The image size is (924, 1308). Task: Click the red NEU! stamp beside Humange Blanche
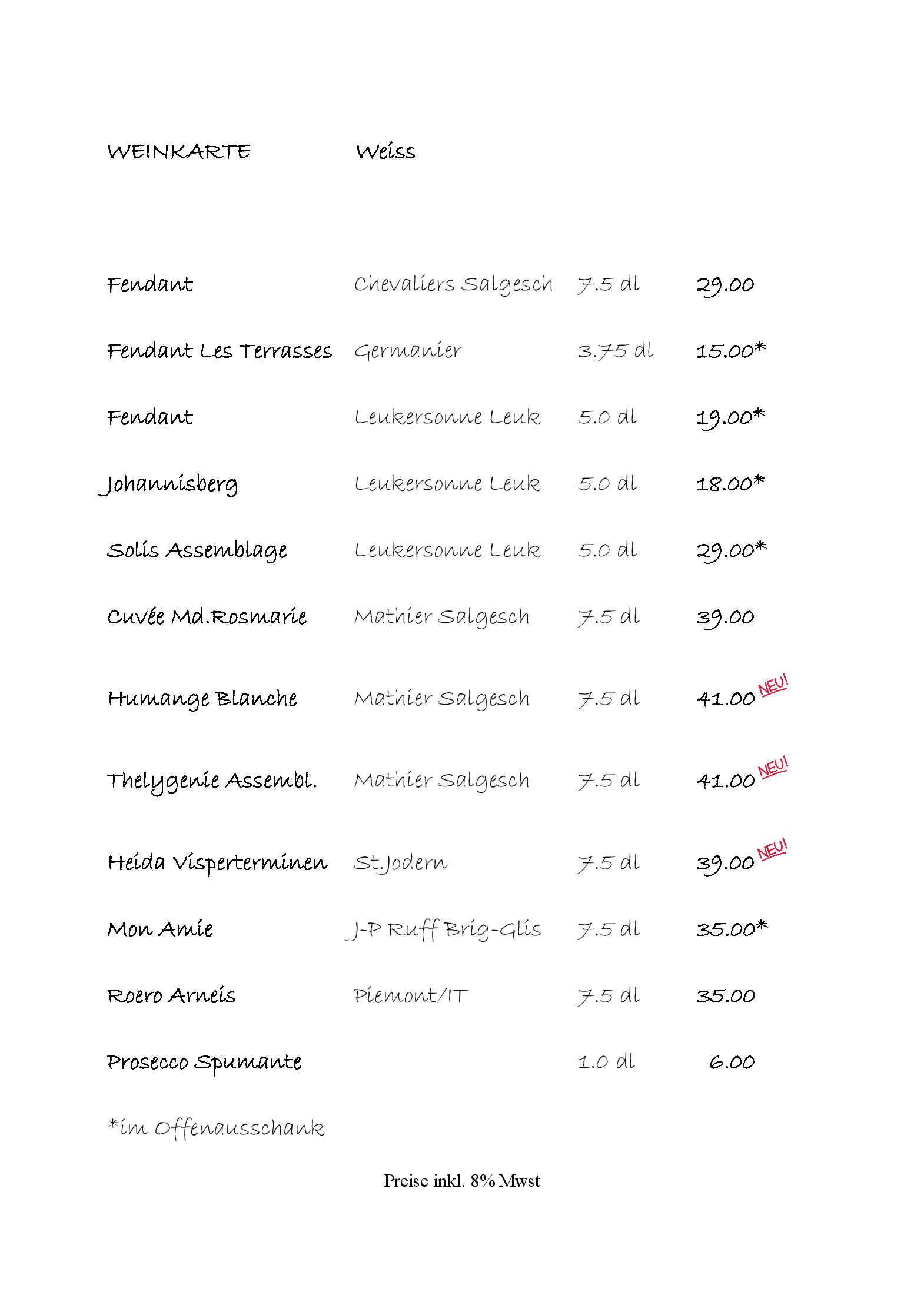coord(773,686)
